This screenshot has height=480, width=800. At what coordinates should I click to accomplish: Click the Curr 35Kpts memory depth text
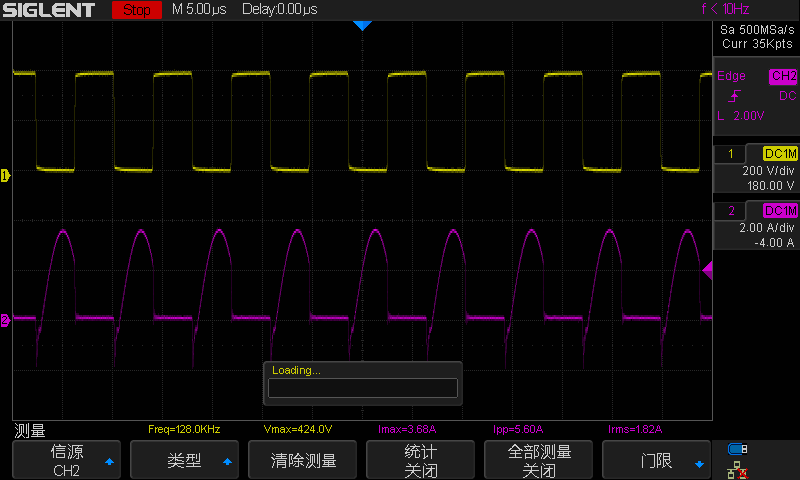(x=757, y=44)
